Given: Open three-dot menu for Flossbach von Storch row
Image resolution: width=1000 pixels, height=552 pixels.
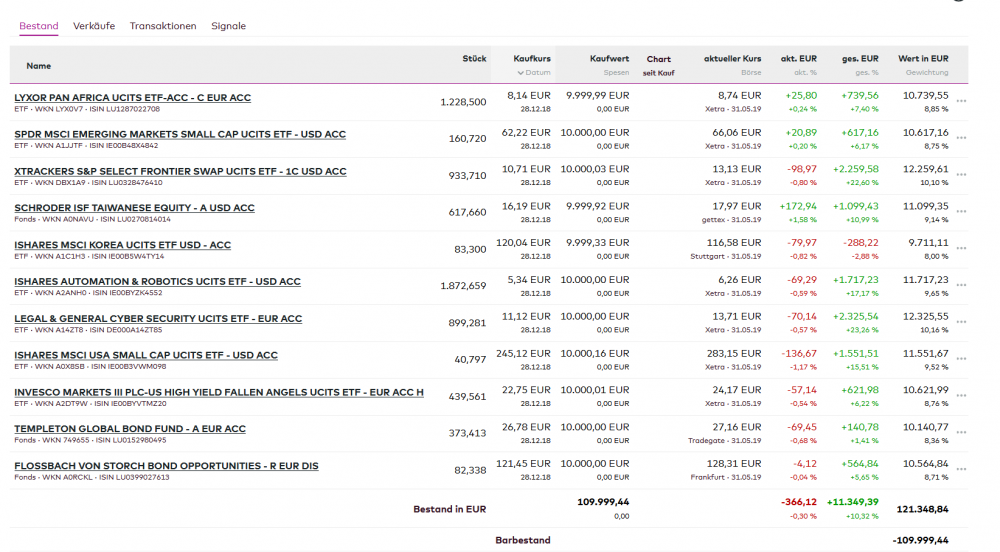Looking at the screenshot, I should (961, 470).
